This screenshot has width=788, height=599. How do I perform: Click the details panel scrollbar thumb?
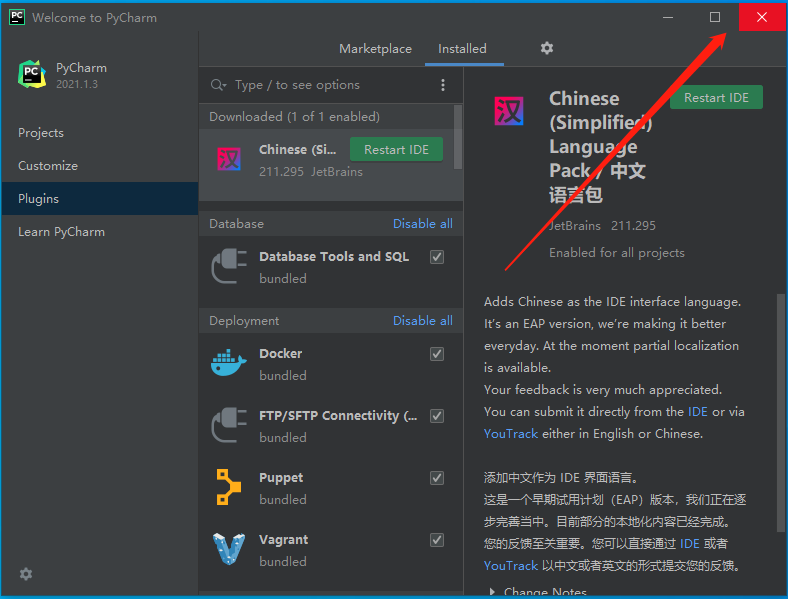click(x=780, y=412)
